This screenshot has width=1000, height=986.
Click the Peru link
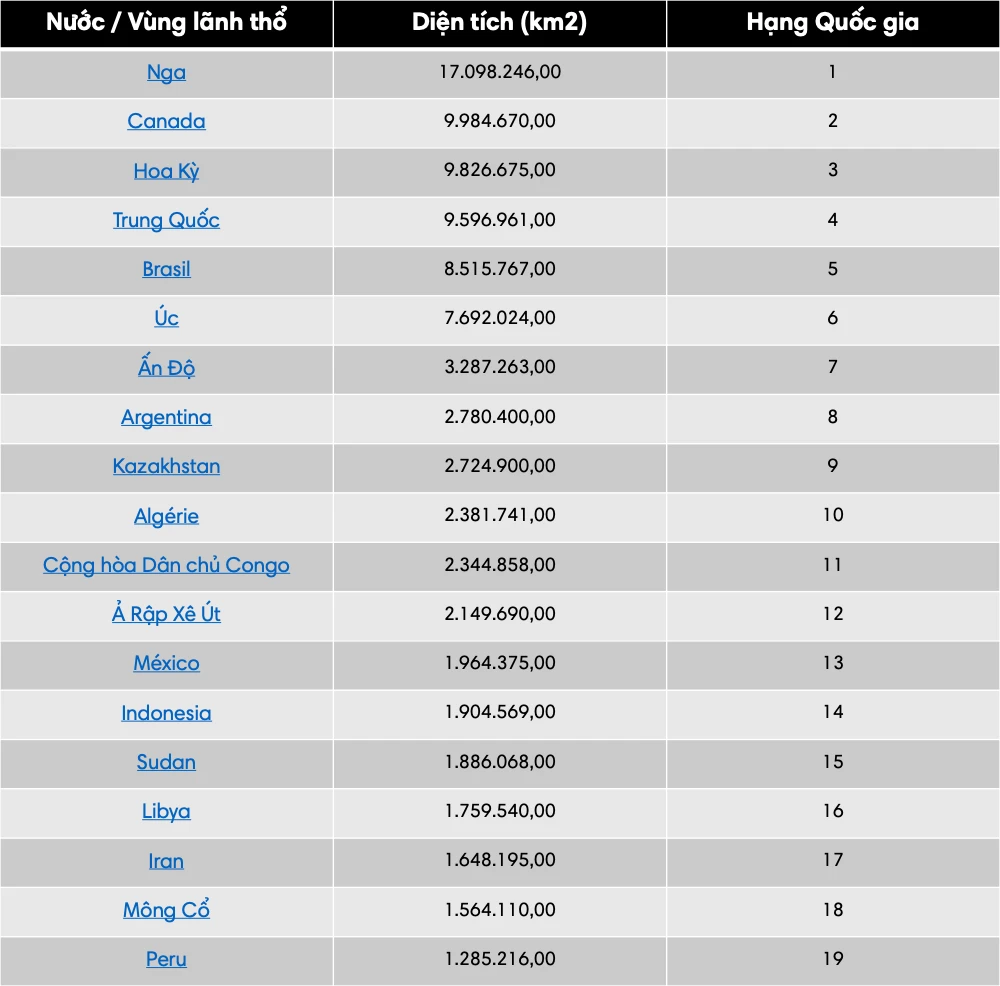coord(166,959)
